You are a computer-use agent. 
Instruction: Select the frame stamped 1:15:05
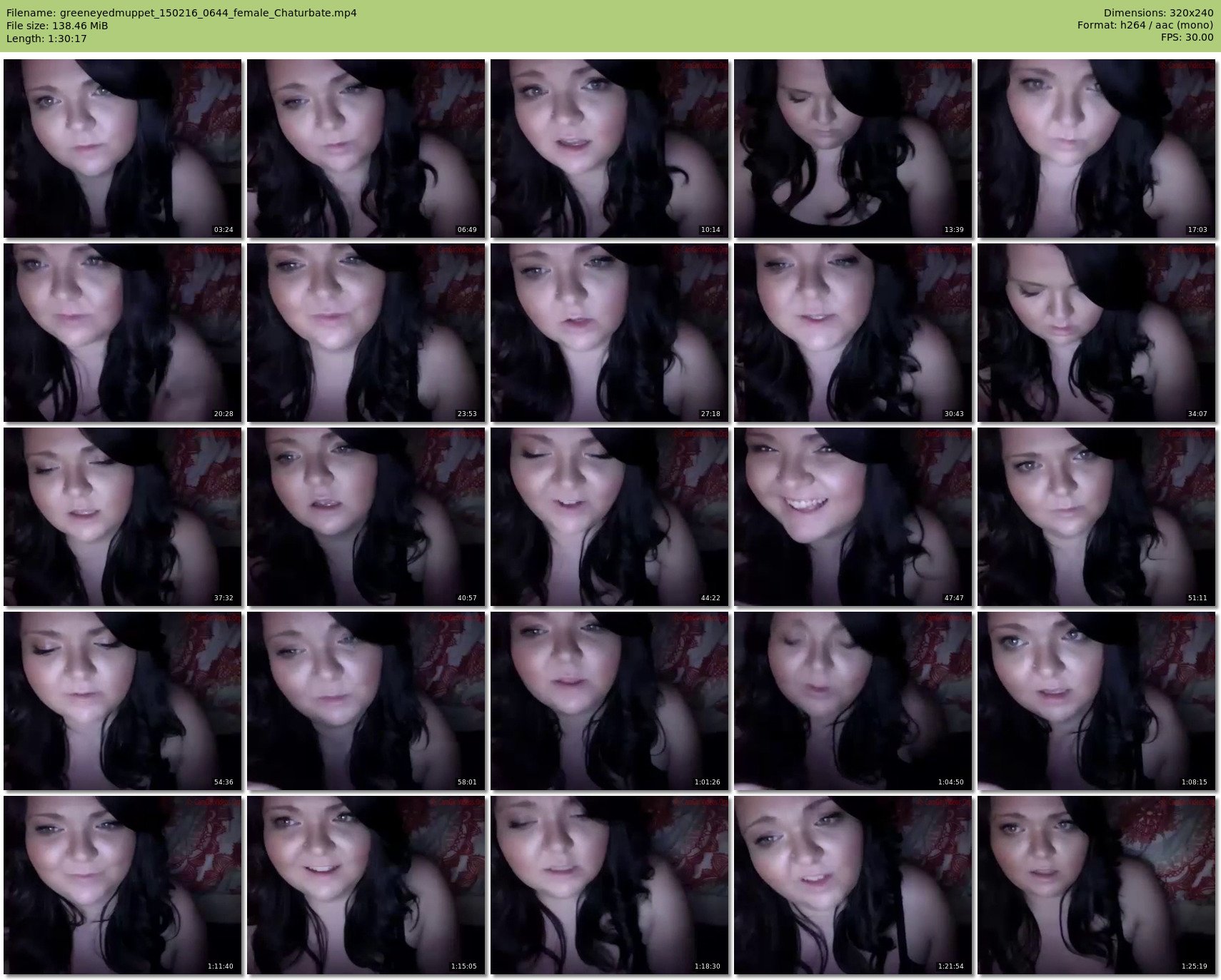click(x=366, y=885)
